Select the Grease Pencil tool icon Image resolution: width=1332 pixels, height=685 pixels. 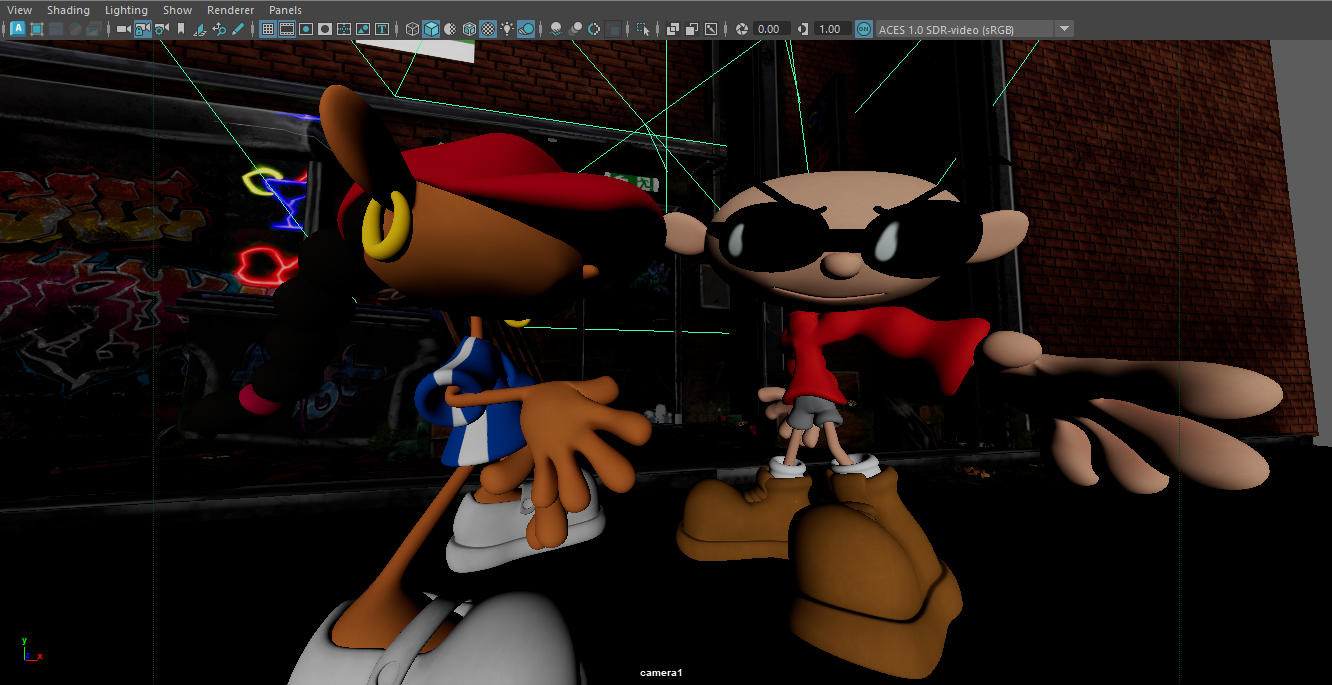238,29
